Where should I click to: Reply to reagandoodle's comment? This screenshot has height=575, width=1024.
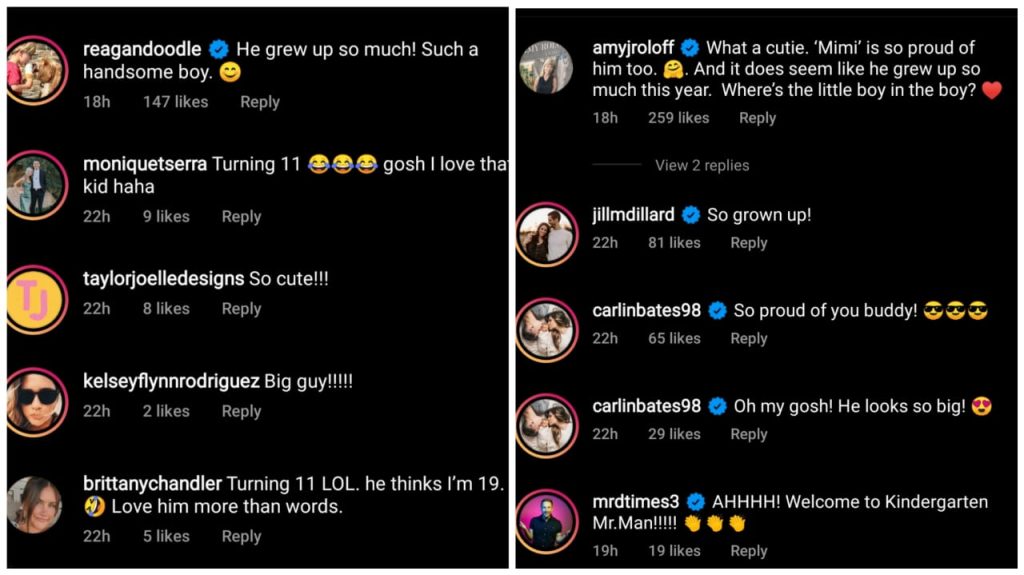click(x=260, y=102)
